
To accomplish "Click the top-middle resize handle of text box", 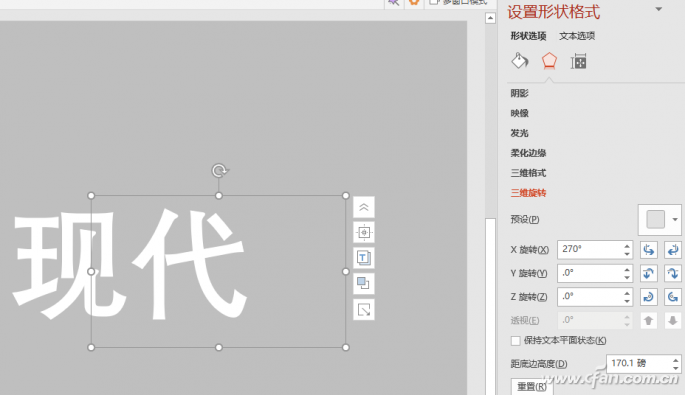I will [219, 196].
